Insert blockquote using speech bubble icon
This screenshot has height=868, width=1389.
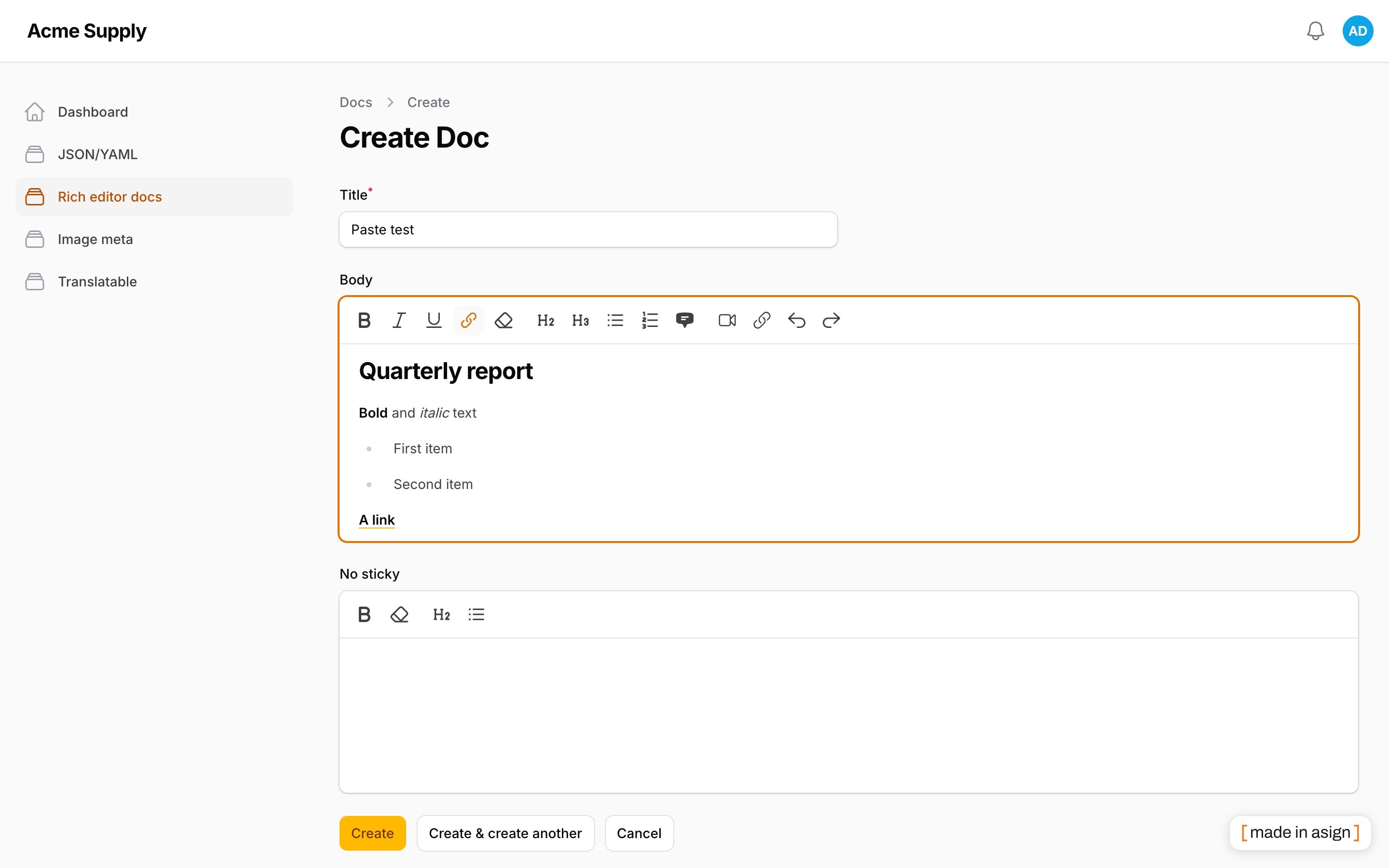tap(685, 320)
